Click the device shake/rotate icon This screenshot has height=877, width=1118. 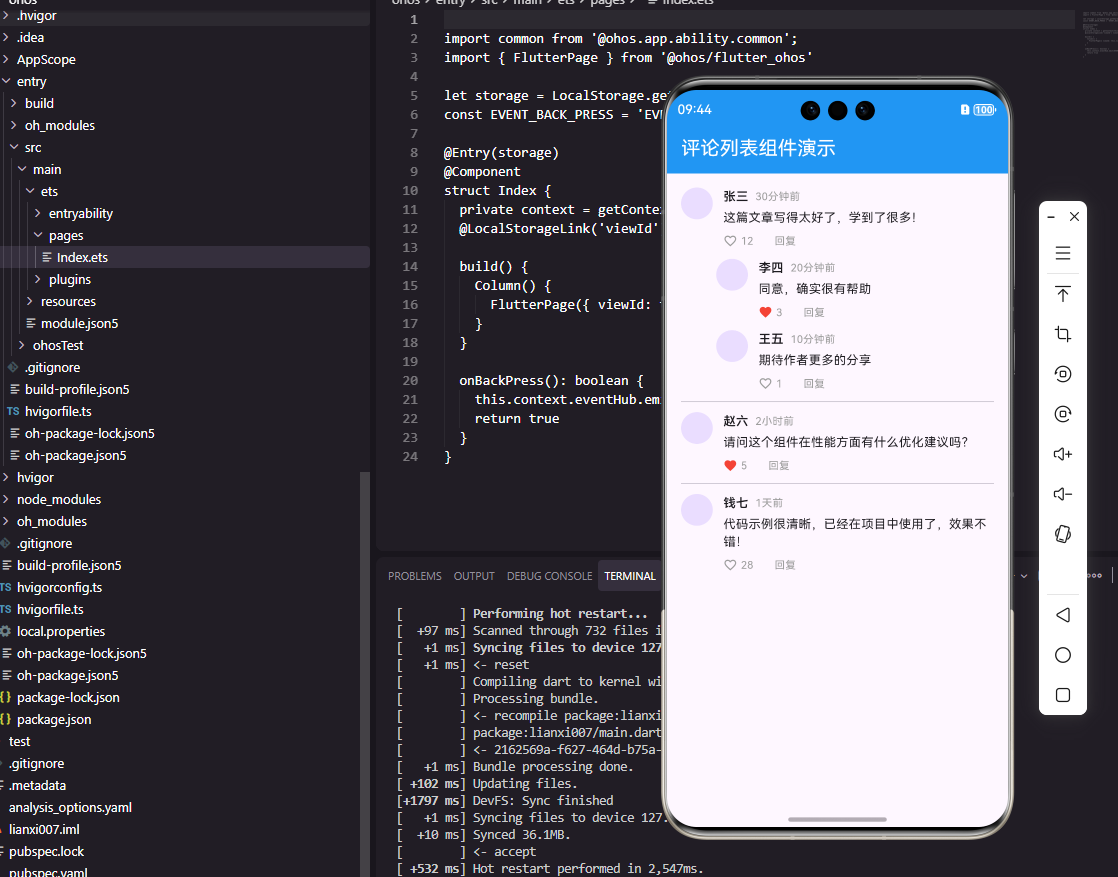pos(1062,533)
